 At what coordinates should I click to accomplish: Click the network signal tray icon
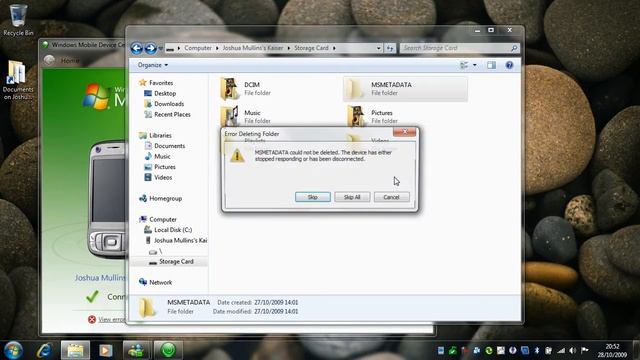click(561, 350)
